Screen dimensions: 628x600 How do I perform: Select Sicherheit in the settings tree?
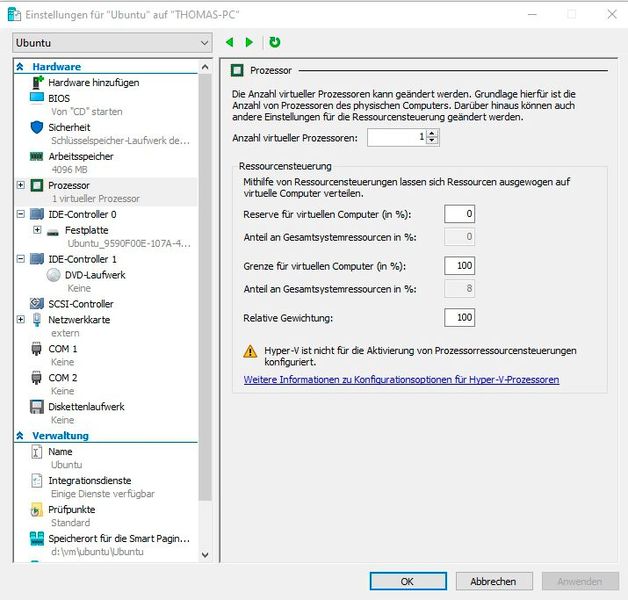point(69,127)
